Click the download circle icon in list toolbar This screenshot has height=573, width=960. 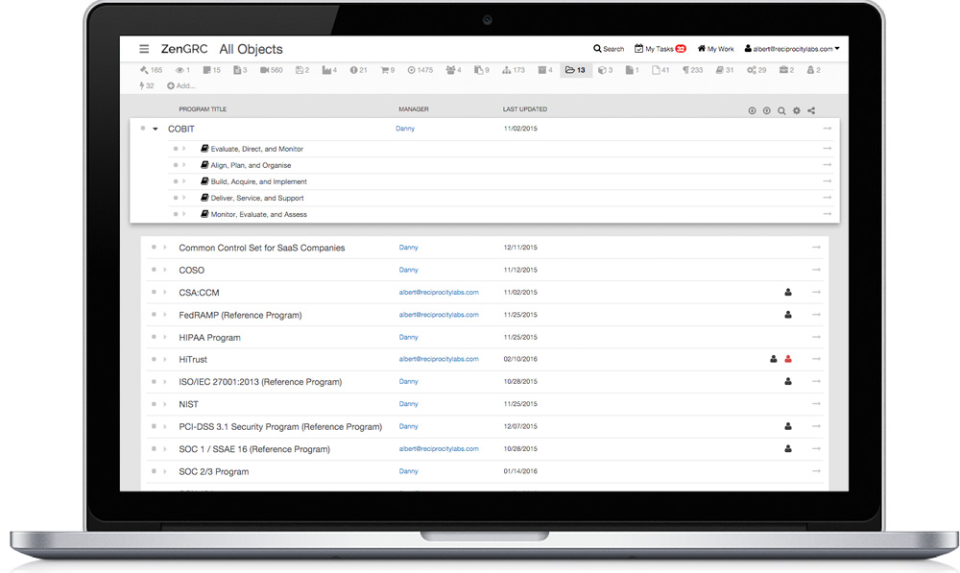click(752, 111)
